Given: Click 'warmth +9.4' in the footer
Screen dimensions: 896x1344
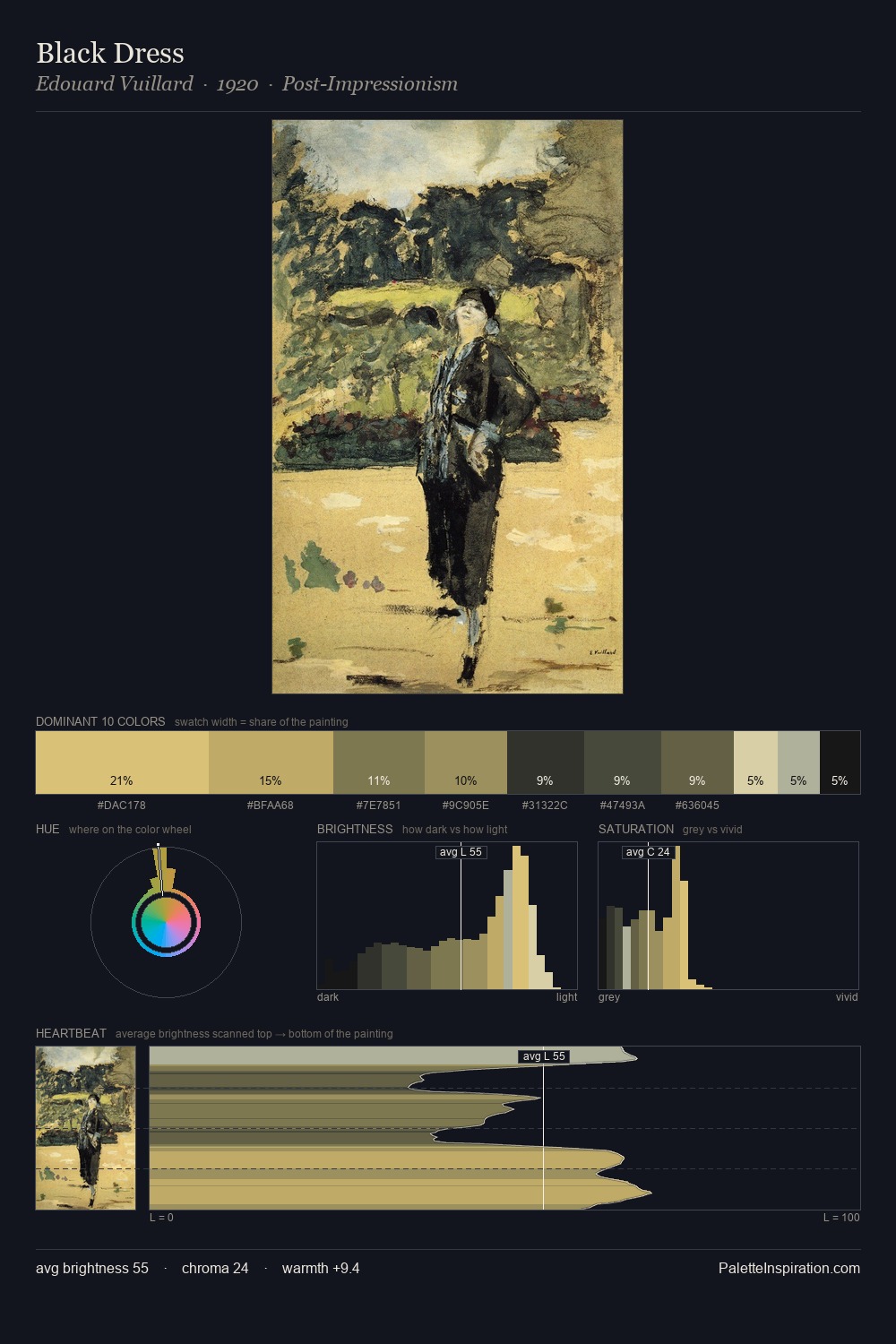Looking at the screenshot, I should [321, 1269].
